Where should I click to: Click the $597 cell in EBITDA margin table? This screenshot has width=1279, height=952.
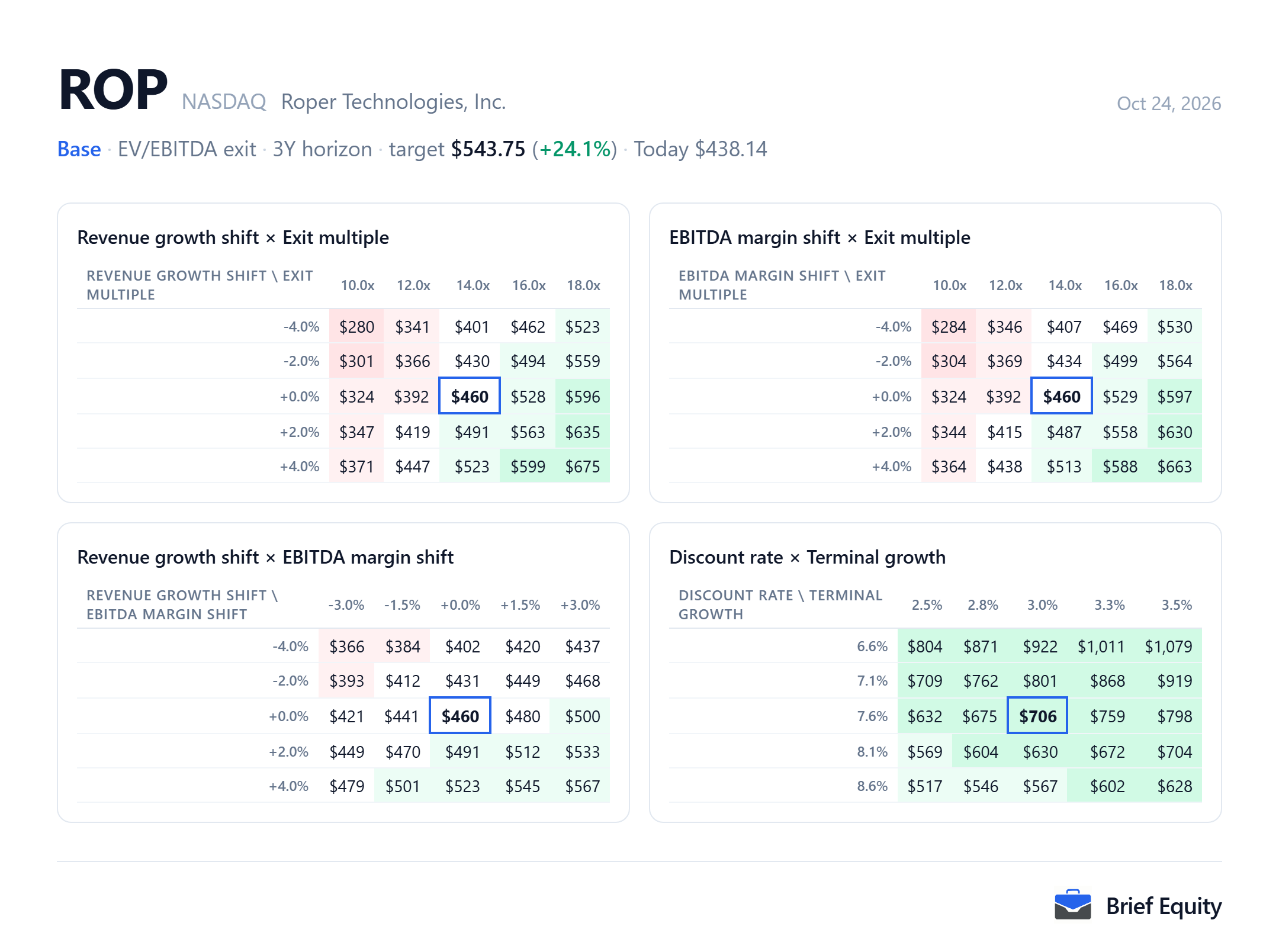(1175, 397)
